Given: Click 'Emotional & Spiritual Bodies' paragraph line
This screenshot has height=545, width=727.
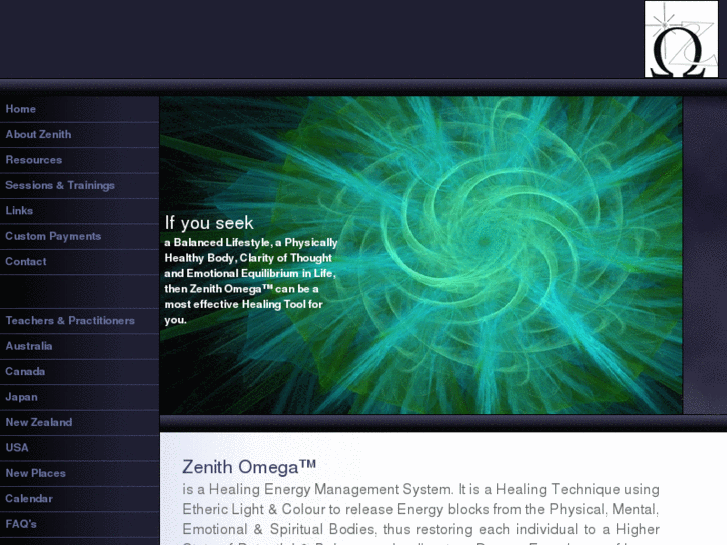Looking at the screenshot, I should pos(421,529).
